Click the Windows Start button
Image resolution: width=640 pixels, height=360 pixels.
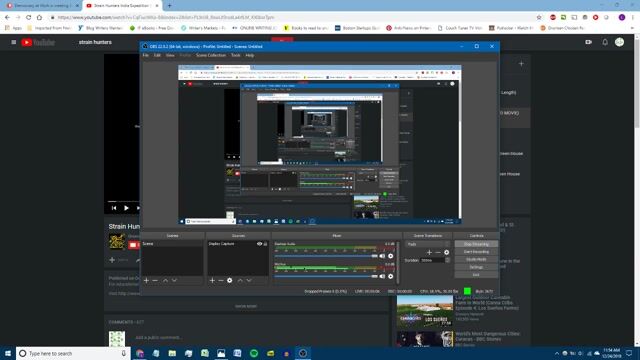click(8, 353)
